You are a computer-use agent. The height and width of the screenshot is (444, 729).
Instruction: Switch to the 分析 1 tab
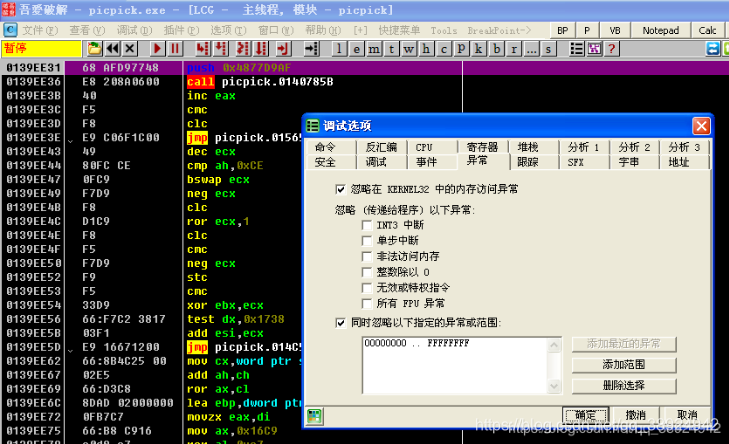point(583,147)
